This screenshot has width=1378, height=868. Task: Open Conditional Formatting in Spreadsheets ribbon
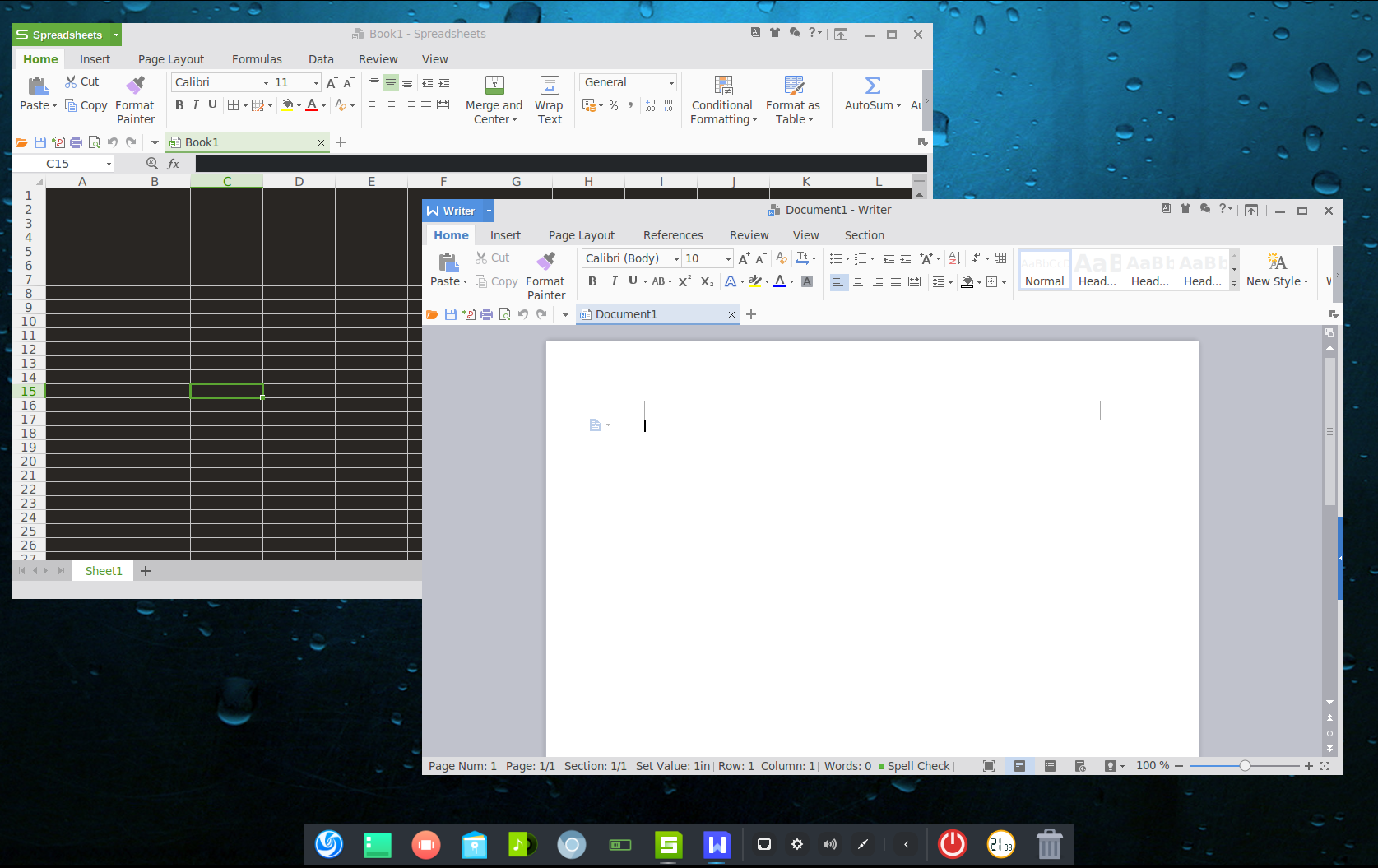click(723, 86)
